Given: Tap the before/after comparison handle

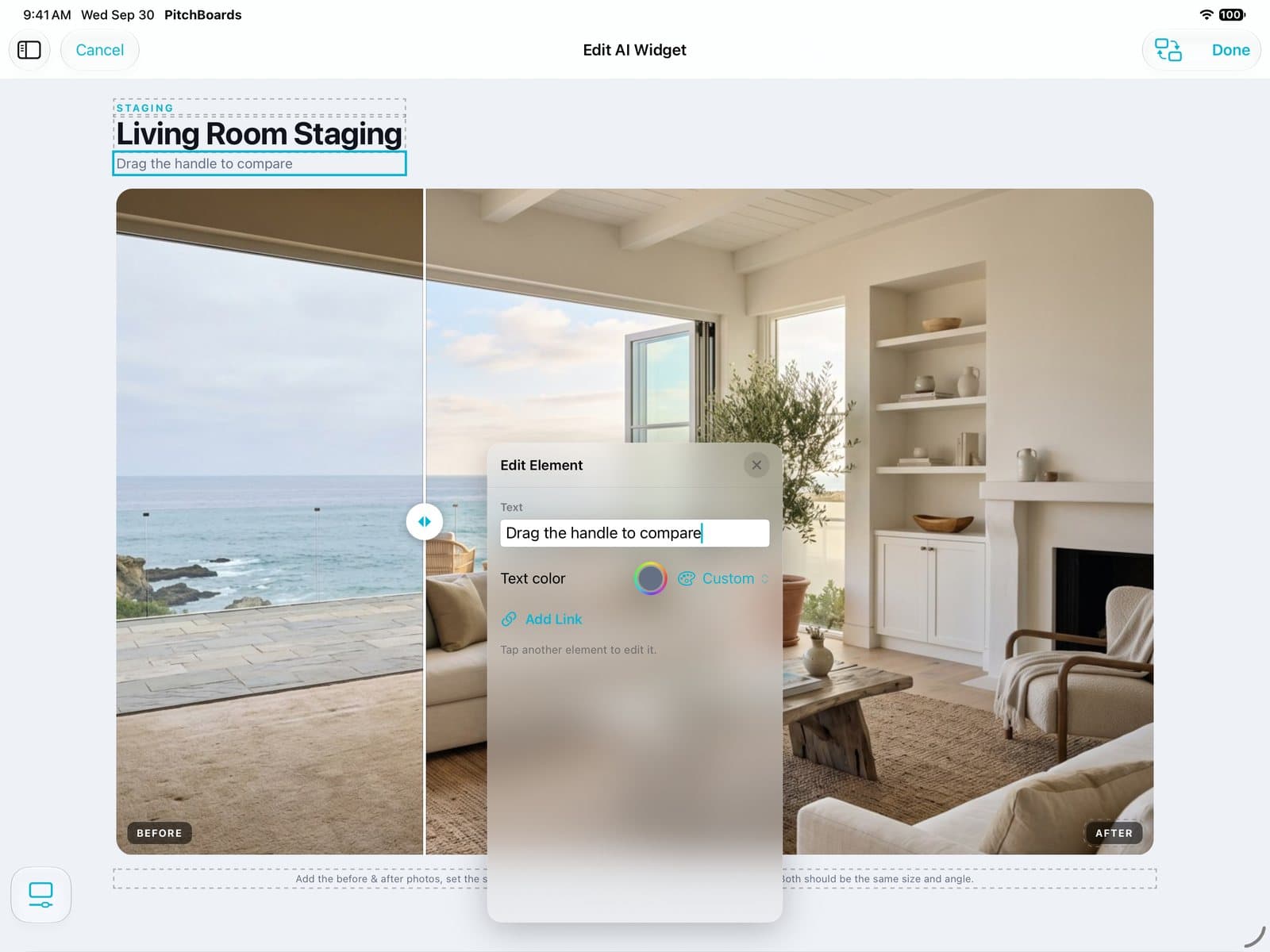Looking at the screenshot, I should click(425, 521).
